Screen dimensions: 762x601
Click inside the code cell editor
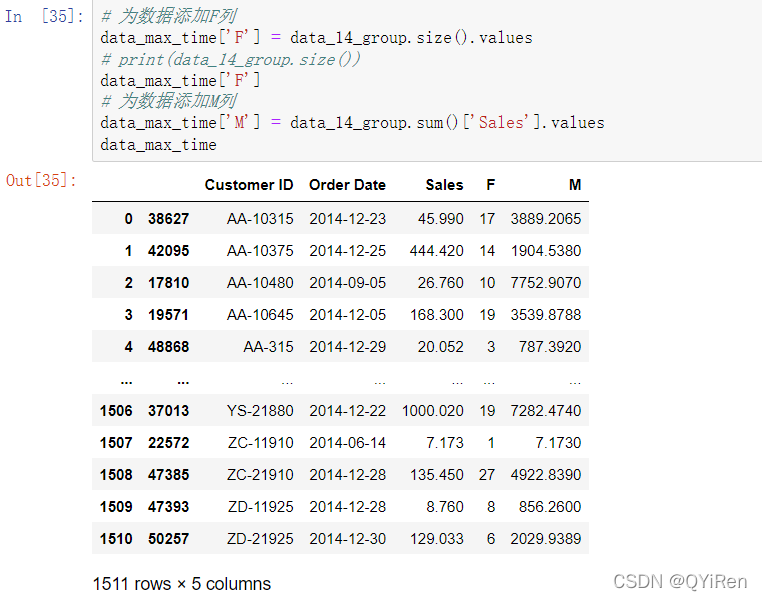(x=427, y=80)
